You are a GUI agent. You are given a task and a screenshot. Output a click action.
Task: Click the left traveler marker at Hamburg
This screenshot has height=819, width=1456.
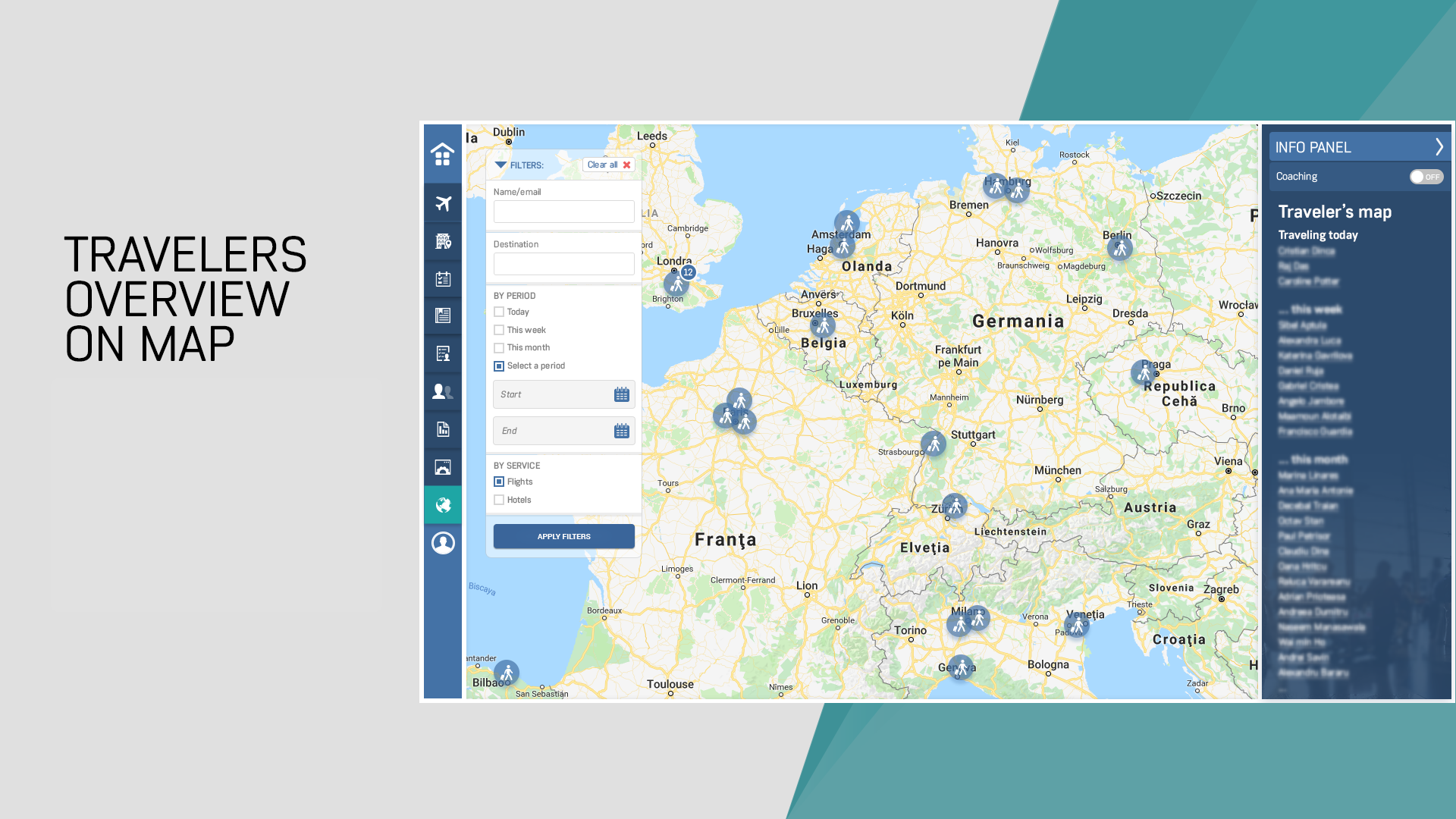[x=996, y=186]
